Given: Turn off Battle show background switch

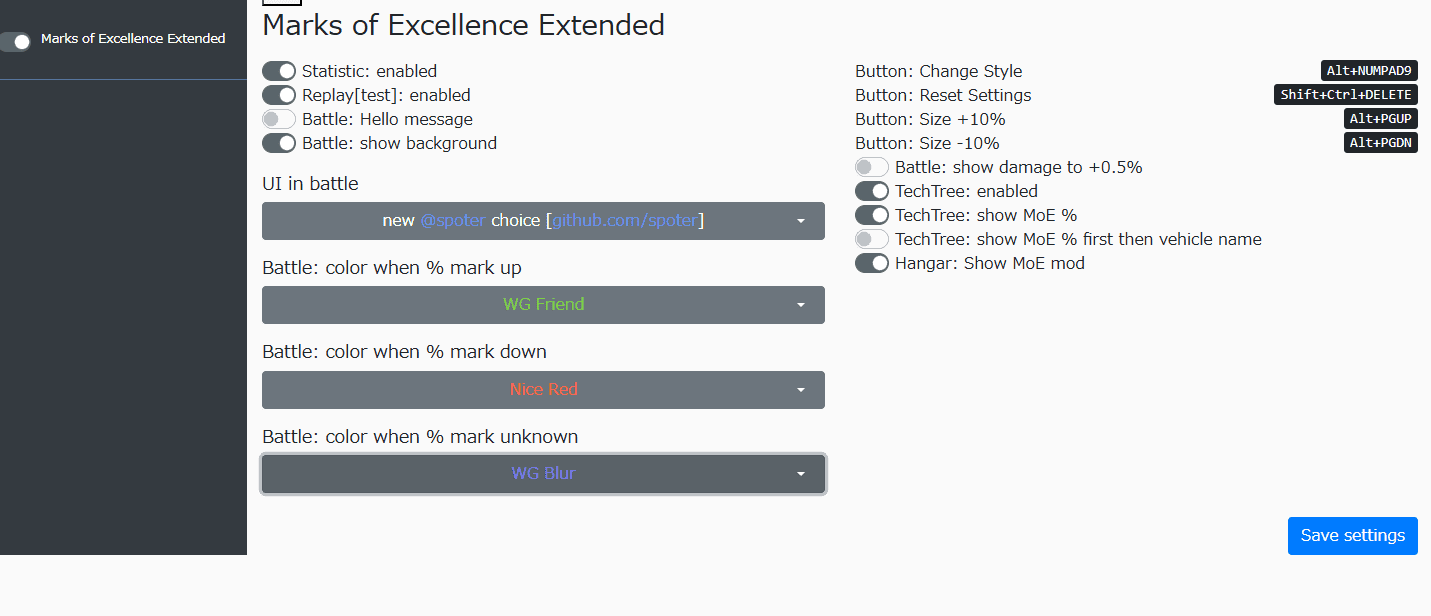Looking at the screenshot, I should coord(279,143).
